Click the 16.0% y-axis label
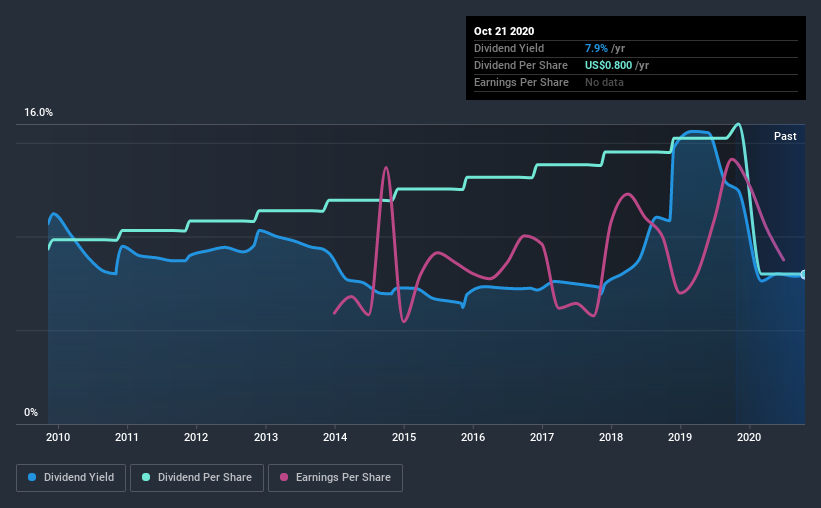The image size is (821, 508). coord(38,113)
